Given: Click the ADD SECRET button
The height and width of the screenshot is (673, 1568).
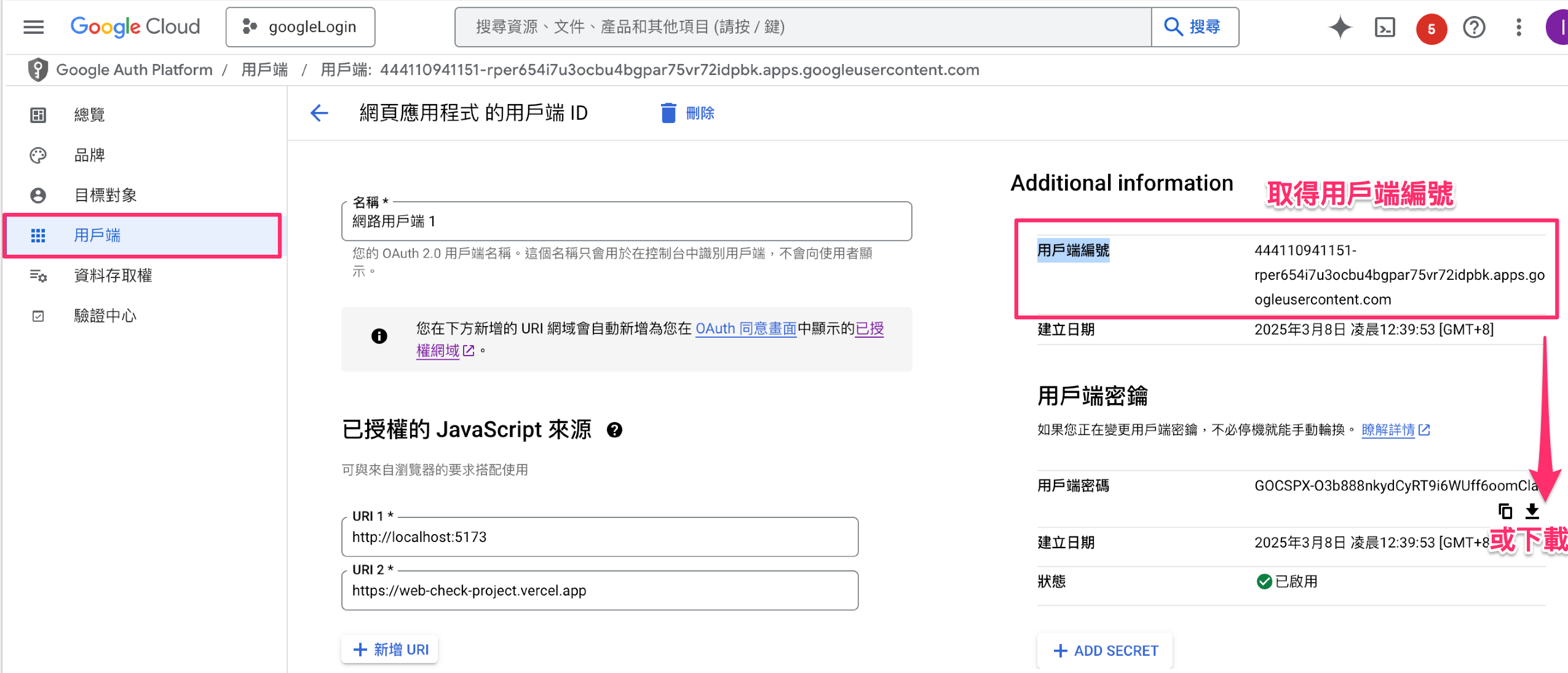Looking at the screenshot, I should [x=1104, y=650].
